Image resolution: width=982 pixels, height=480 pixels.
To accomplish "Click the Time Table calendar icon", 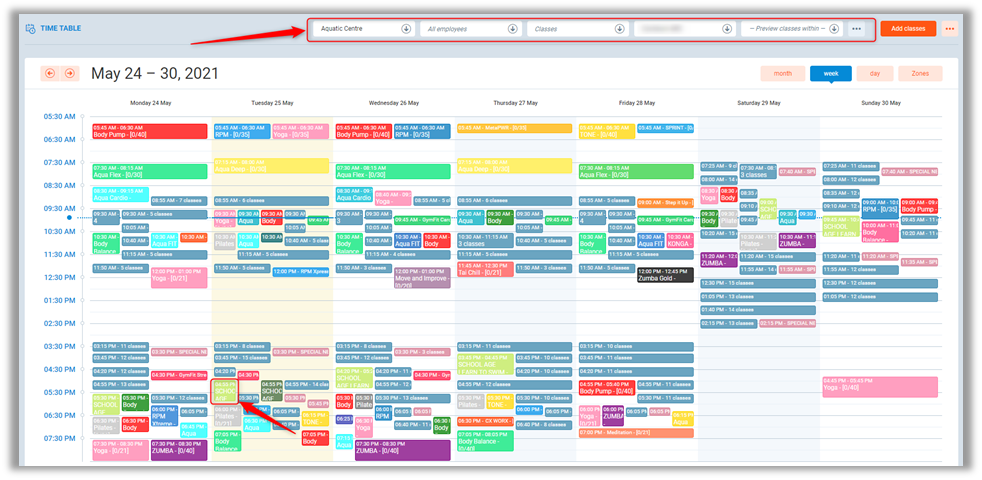I will pos(30,29).
